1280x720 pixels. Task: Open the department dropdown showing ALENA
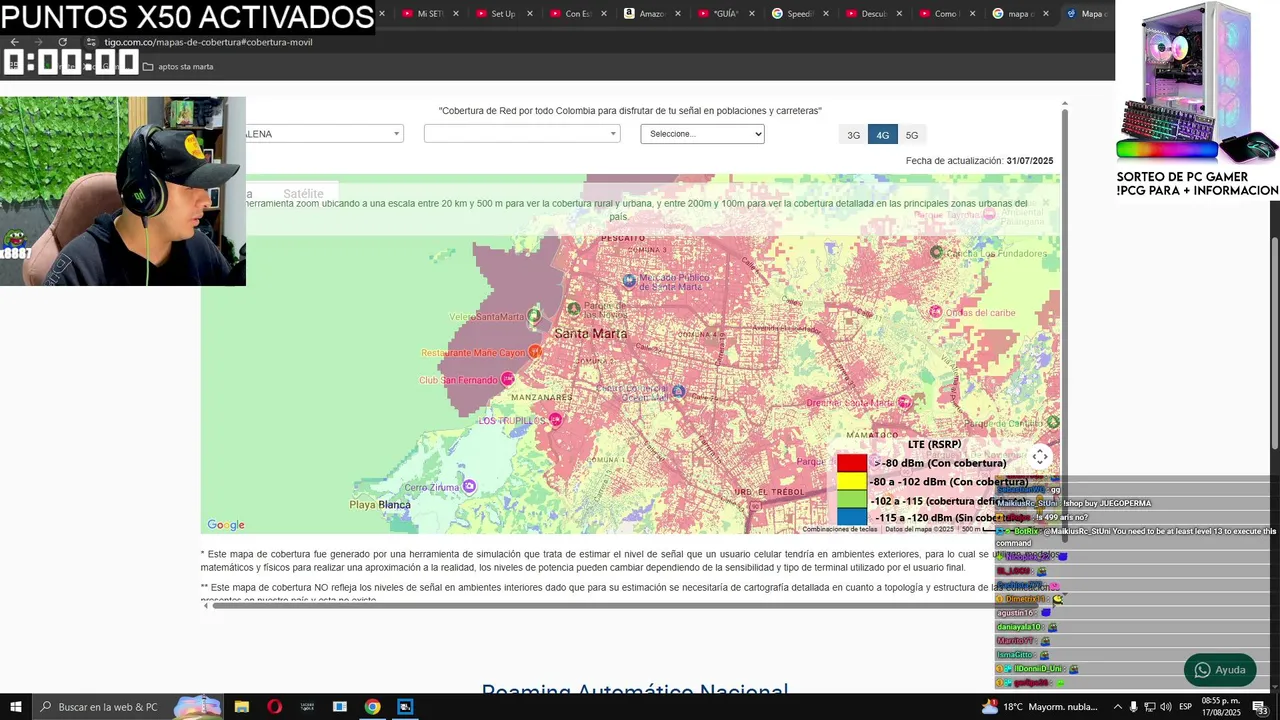tap(324, 134)
